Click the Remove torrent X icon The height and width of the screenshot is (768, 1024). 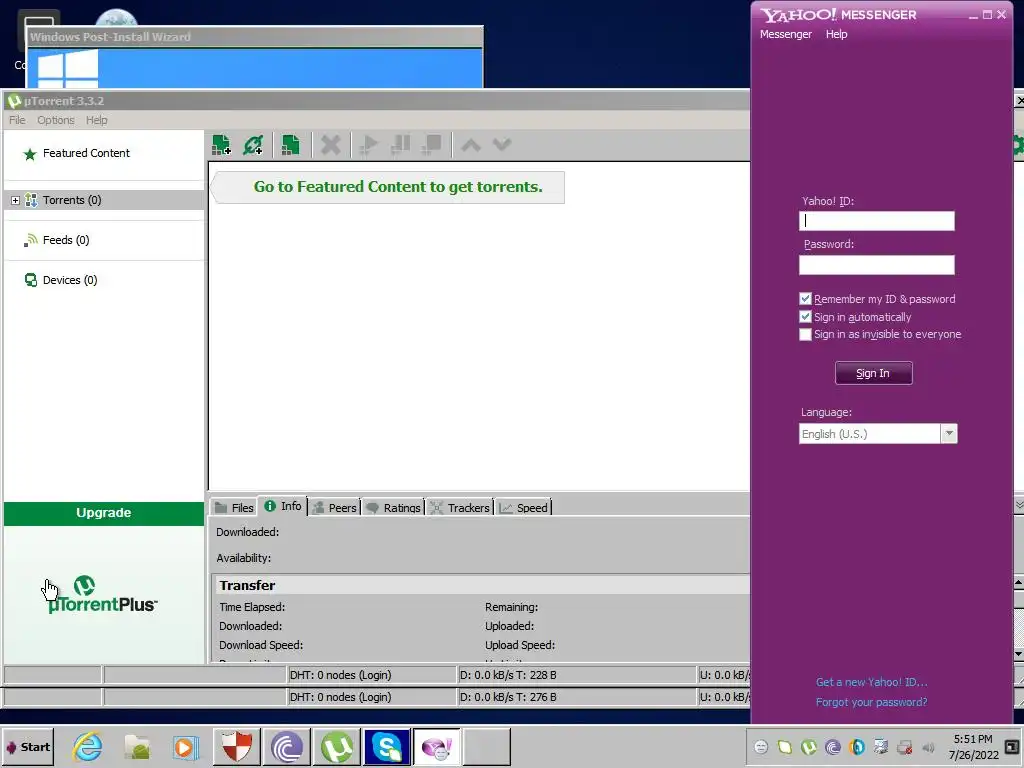click(331, 145)
